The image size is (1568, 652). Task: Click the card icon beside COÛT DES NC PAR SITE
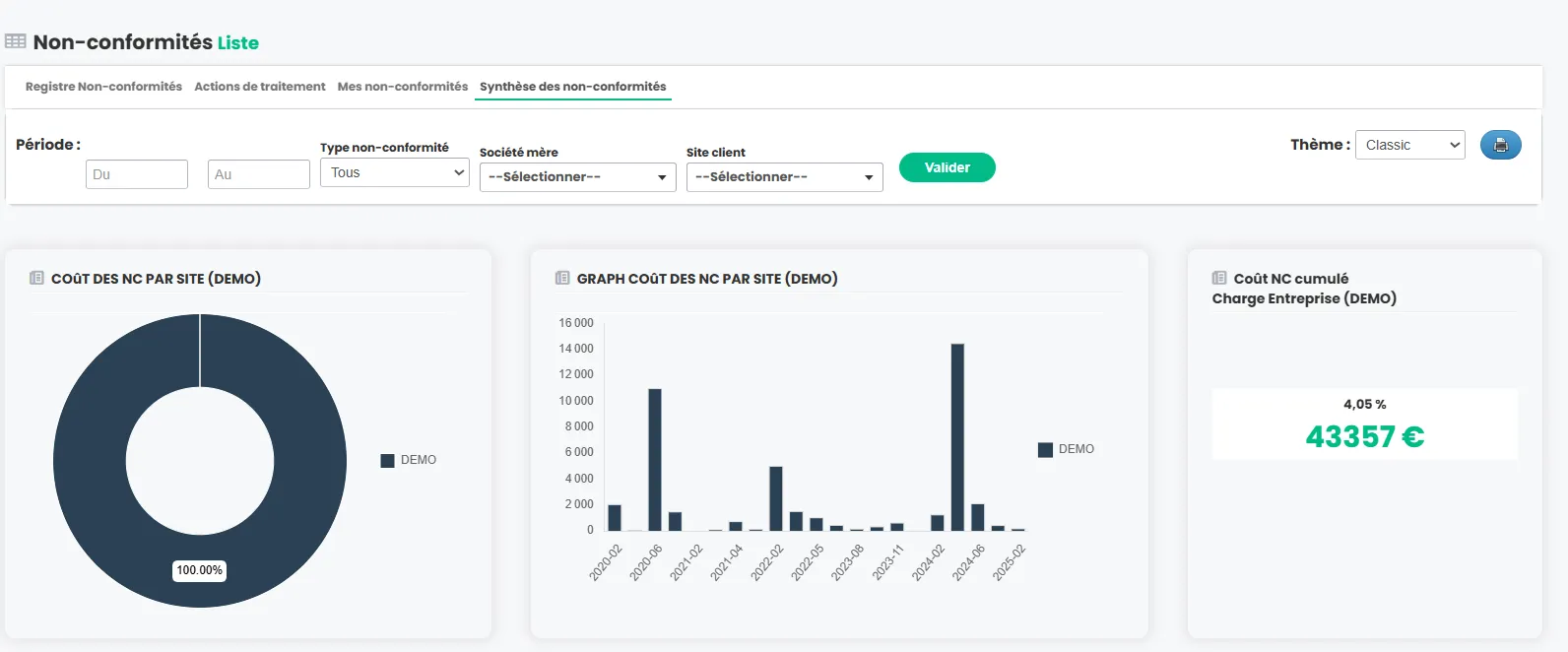click(x=36, y=278)
